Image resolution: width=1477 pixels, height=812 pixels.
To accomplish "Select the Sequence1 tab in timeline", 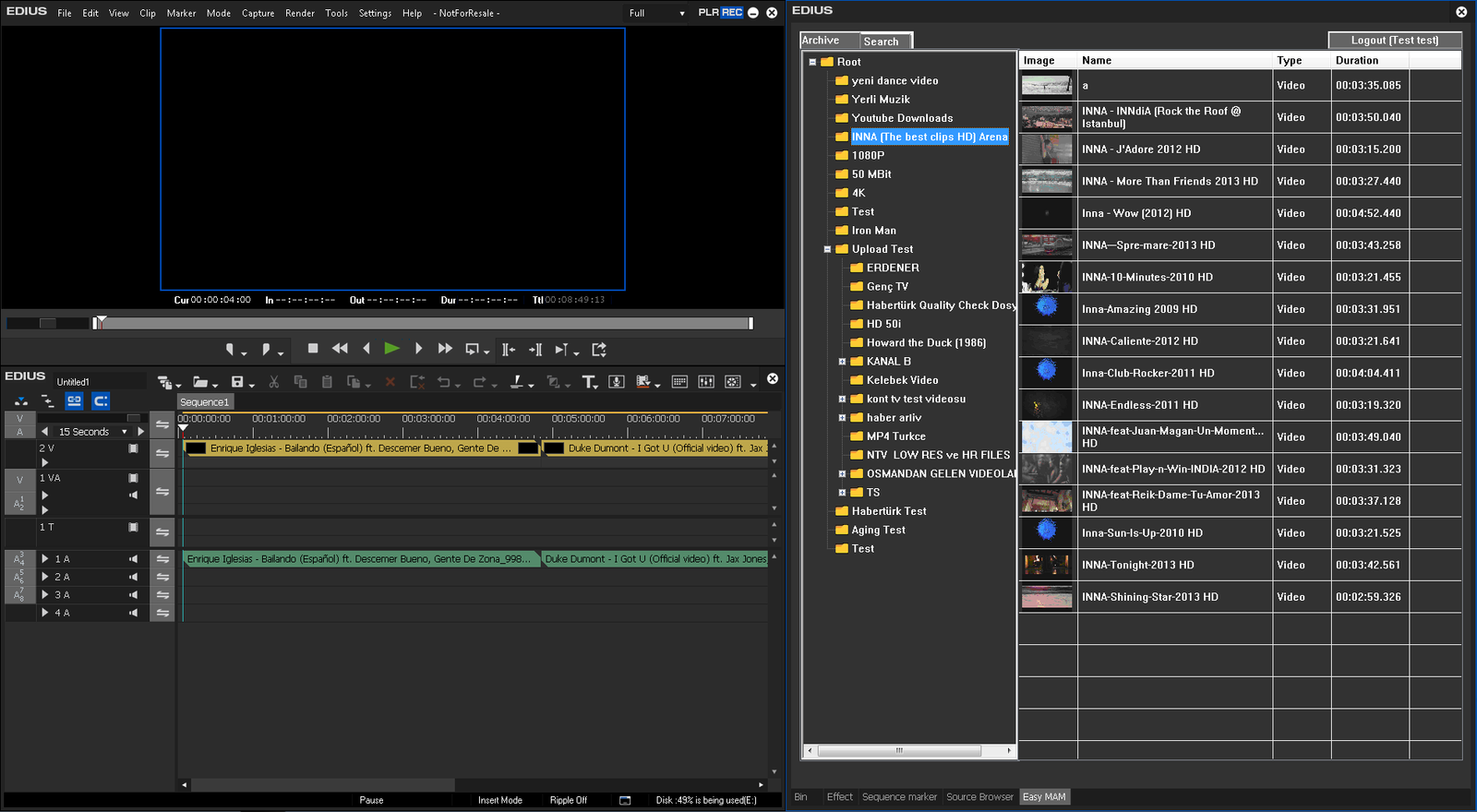I will (x=204, y=402).
